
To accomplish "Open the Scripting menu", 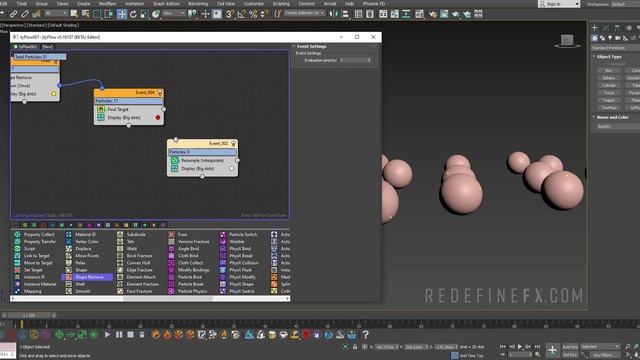I will pos(281,4).
